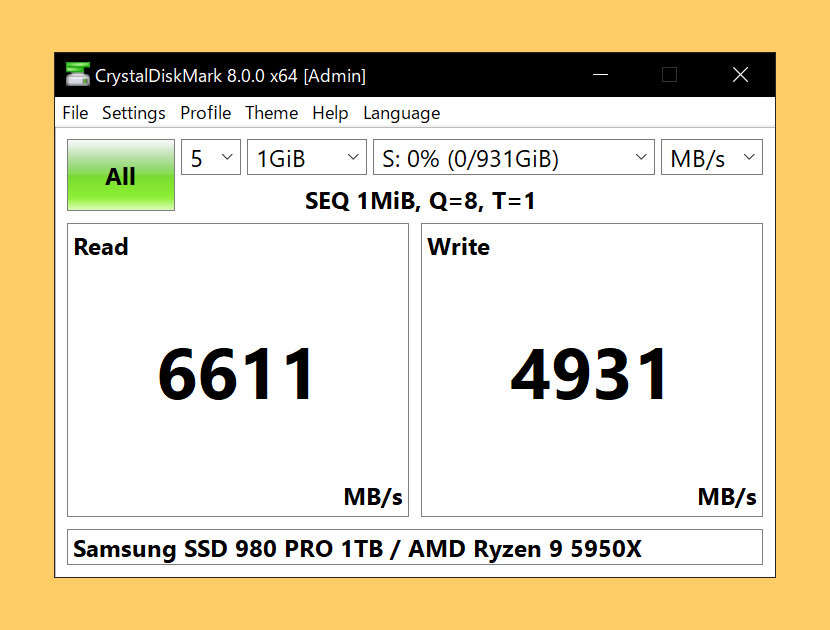Click the Read result value 6611
830x630 pixels.
237,374
